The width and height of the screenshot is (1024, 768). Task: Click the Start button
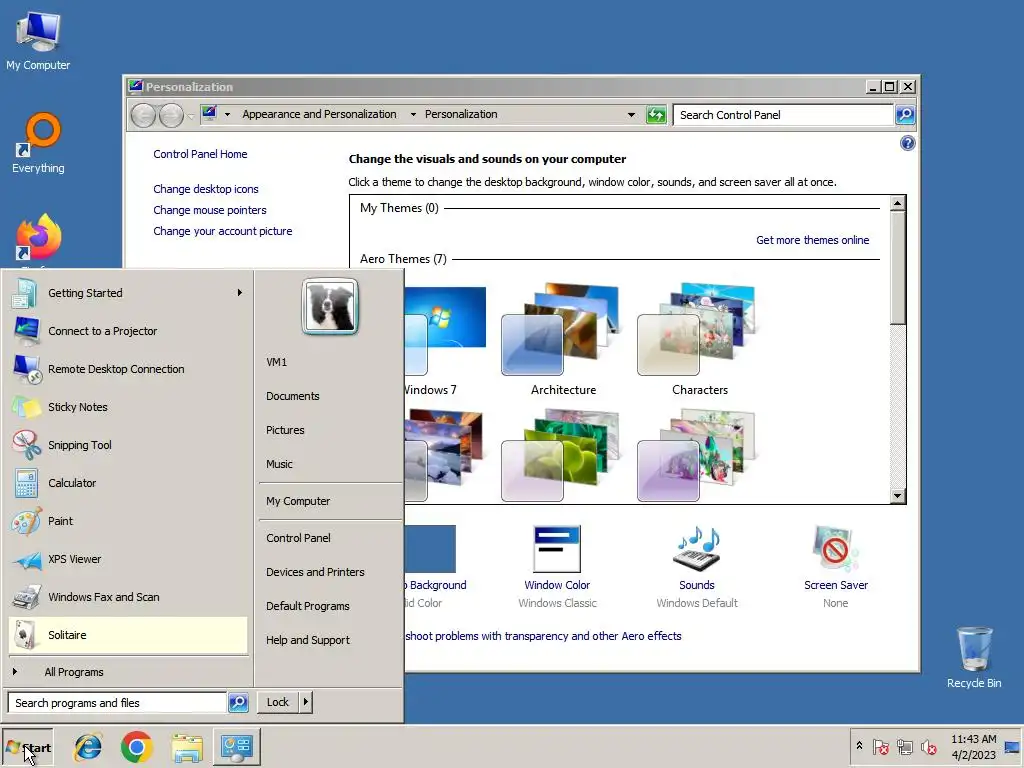tap(28, 748)
